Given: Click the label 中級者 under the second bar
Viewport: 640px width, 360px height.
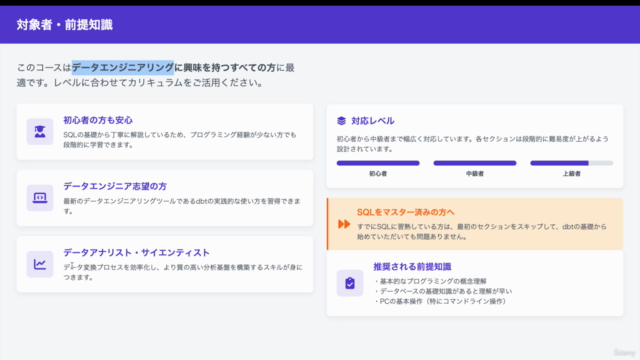Looking at the screenshot, I should (x=475, y=173).
